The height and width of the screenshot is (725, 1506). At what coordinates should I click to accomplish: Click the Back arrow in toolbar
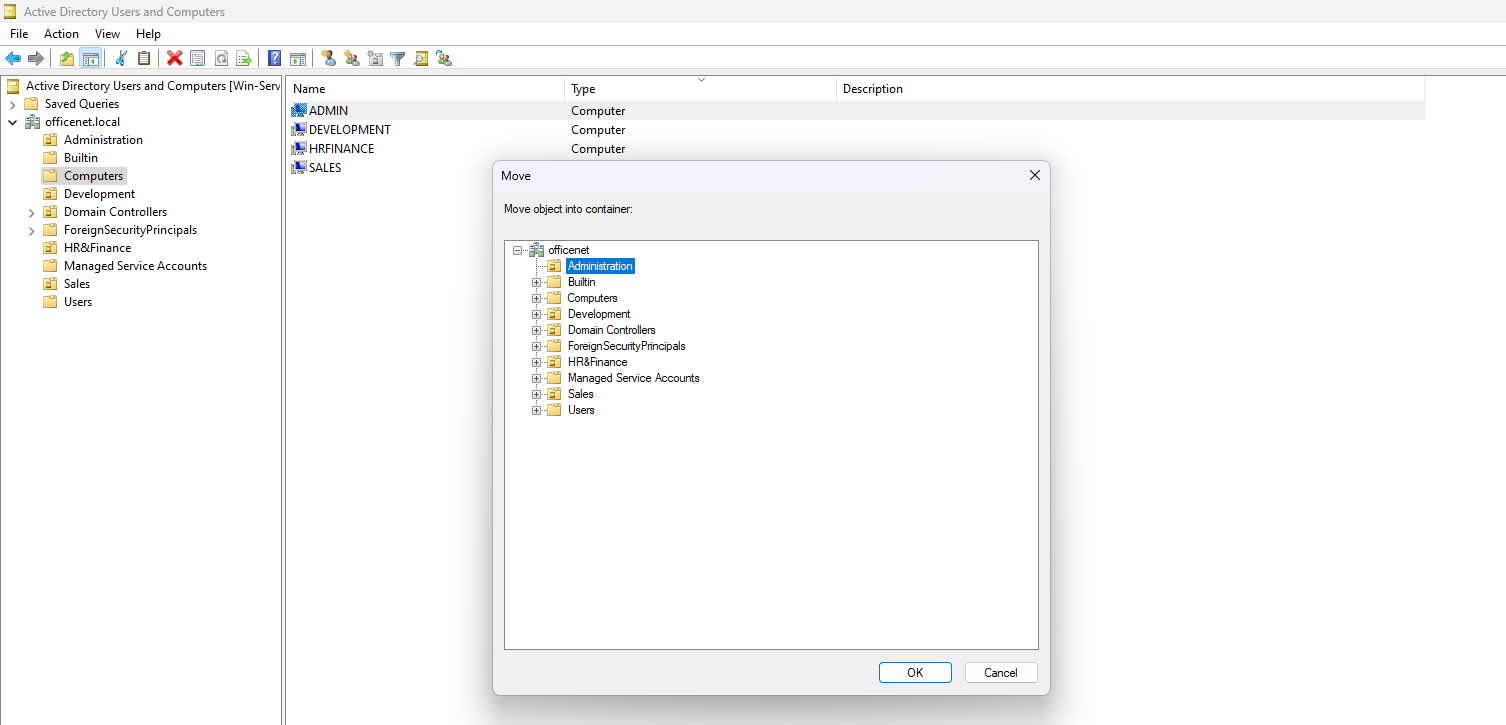(13, 58)
